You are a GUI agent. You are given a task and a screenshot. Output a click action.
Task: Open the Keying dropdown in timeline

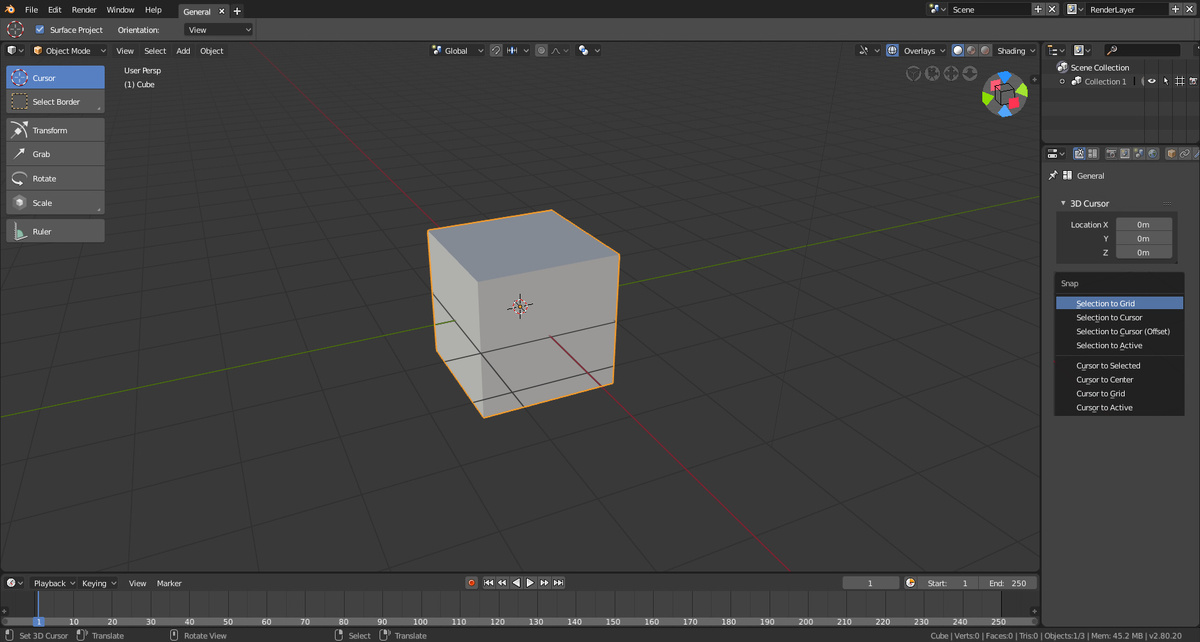pos(99,583)
